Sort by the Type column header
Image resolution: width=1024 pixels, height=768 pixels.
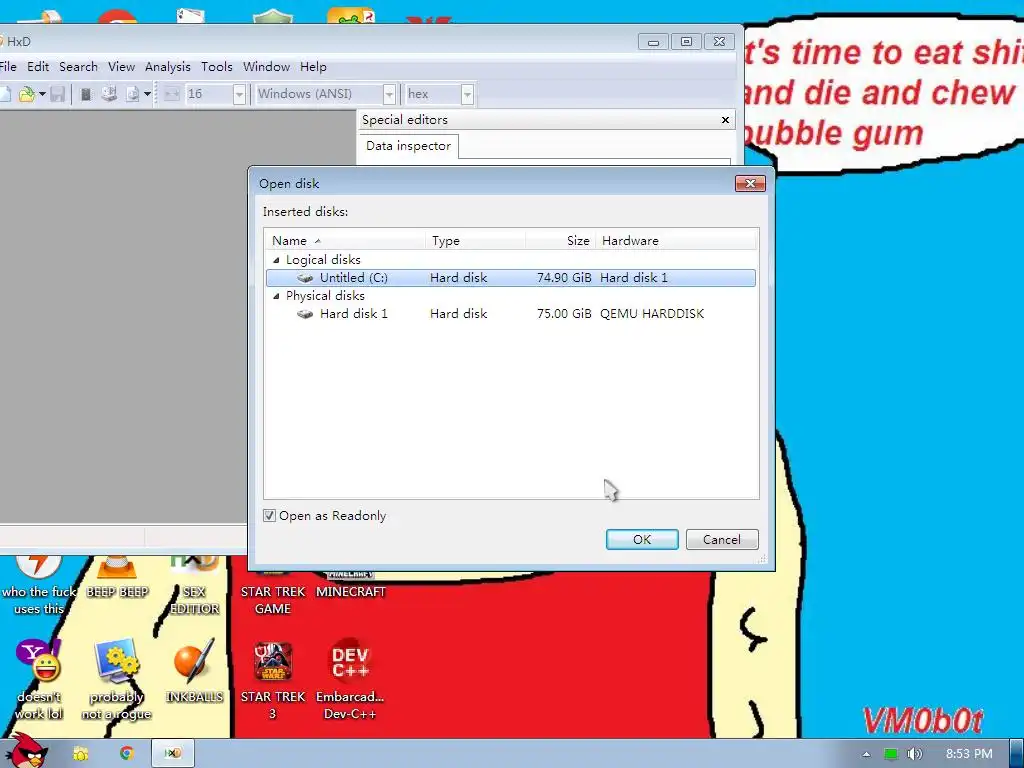(475, 240)
